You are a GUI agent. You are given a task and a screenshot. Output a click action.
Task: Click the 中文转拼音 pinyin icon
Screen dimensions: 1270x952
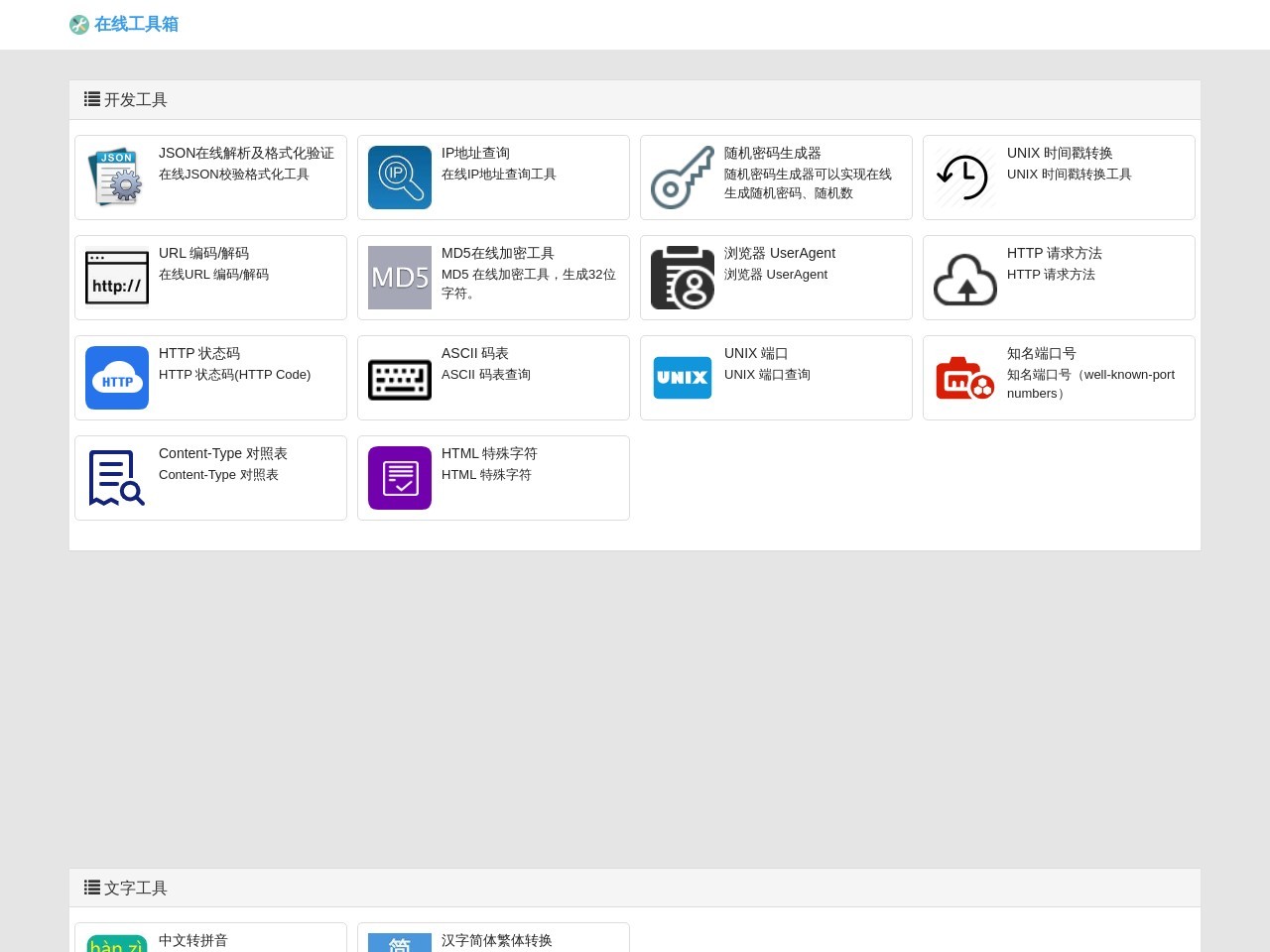(117, 943)
